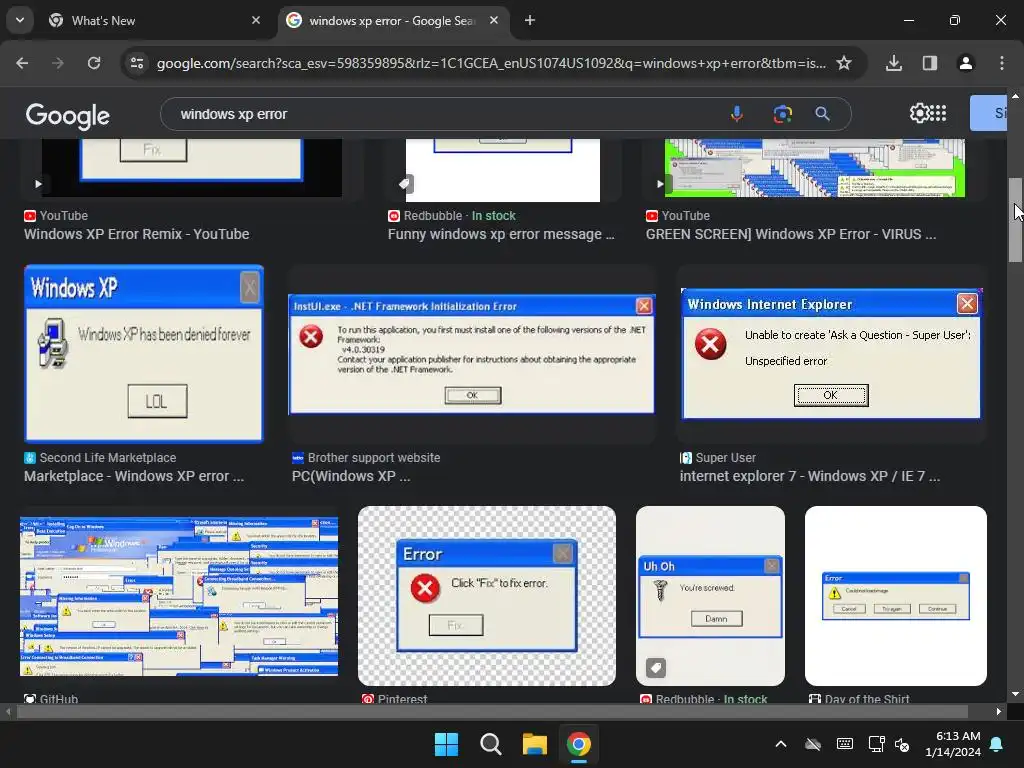Go to Google homepage via logo
This screenshot has width=1024, height=768.
tap(68, 116)
